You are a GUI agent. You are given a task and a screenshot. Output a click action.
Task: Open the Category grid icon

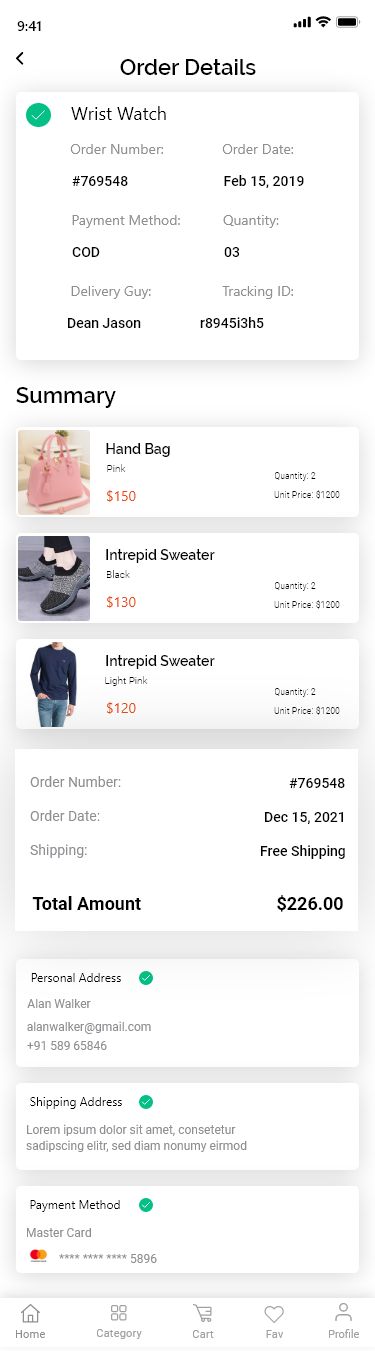click(x=119, y=1313)
